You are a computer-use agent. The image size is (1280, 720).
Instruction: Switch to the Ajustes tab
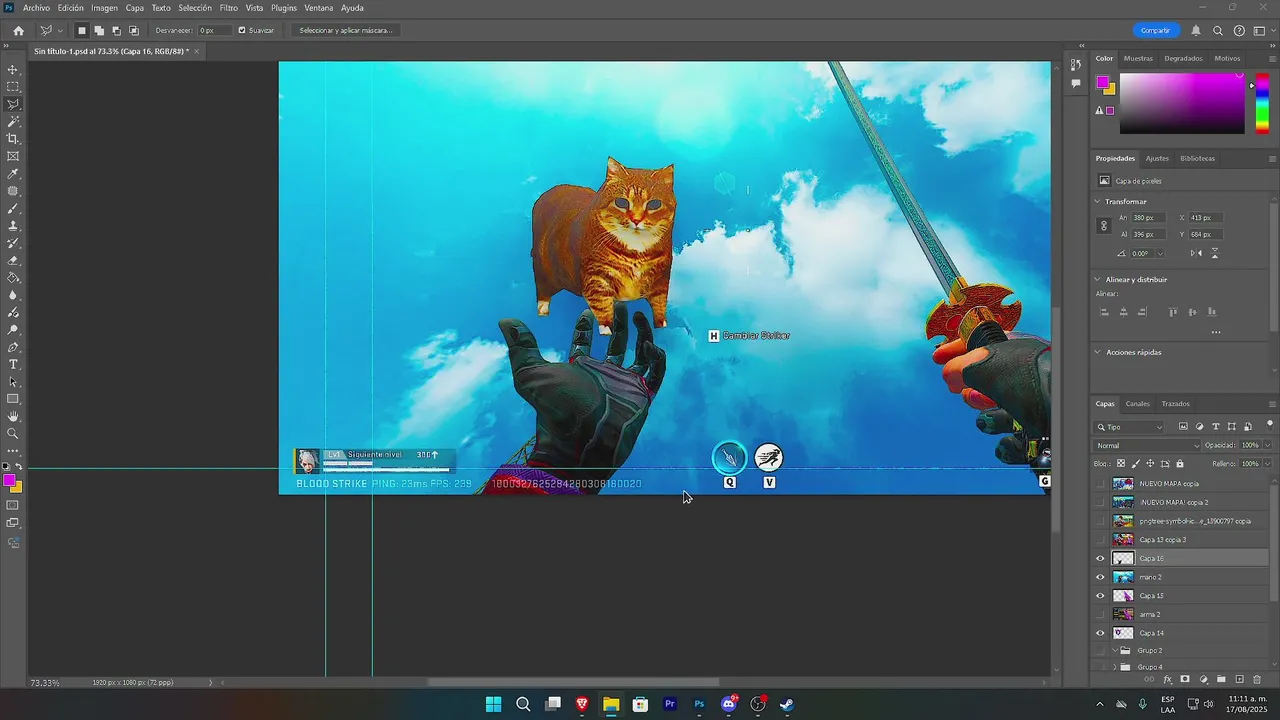(1157, 158)
